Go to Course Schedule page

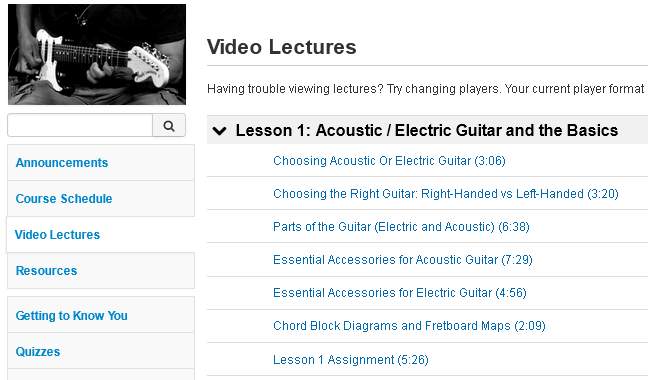click(x=64, y=199)
